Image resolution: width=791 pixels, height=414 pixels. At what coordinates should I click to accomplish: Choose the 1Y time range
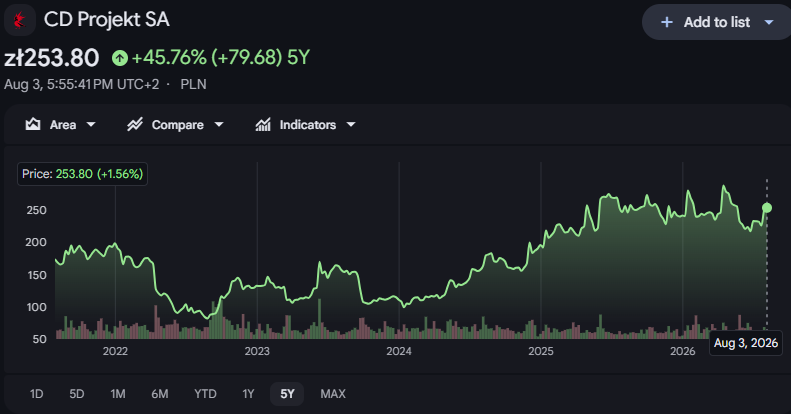pos(248,394)
